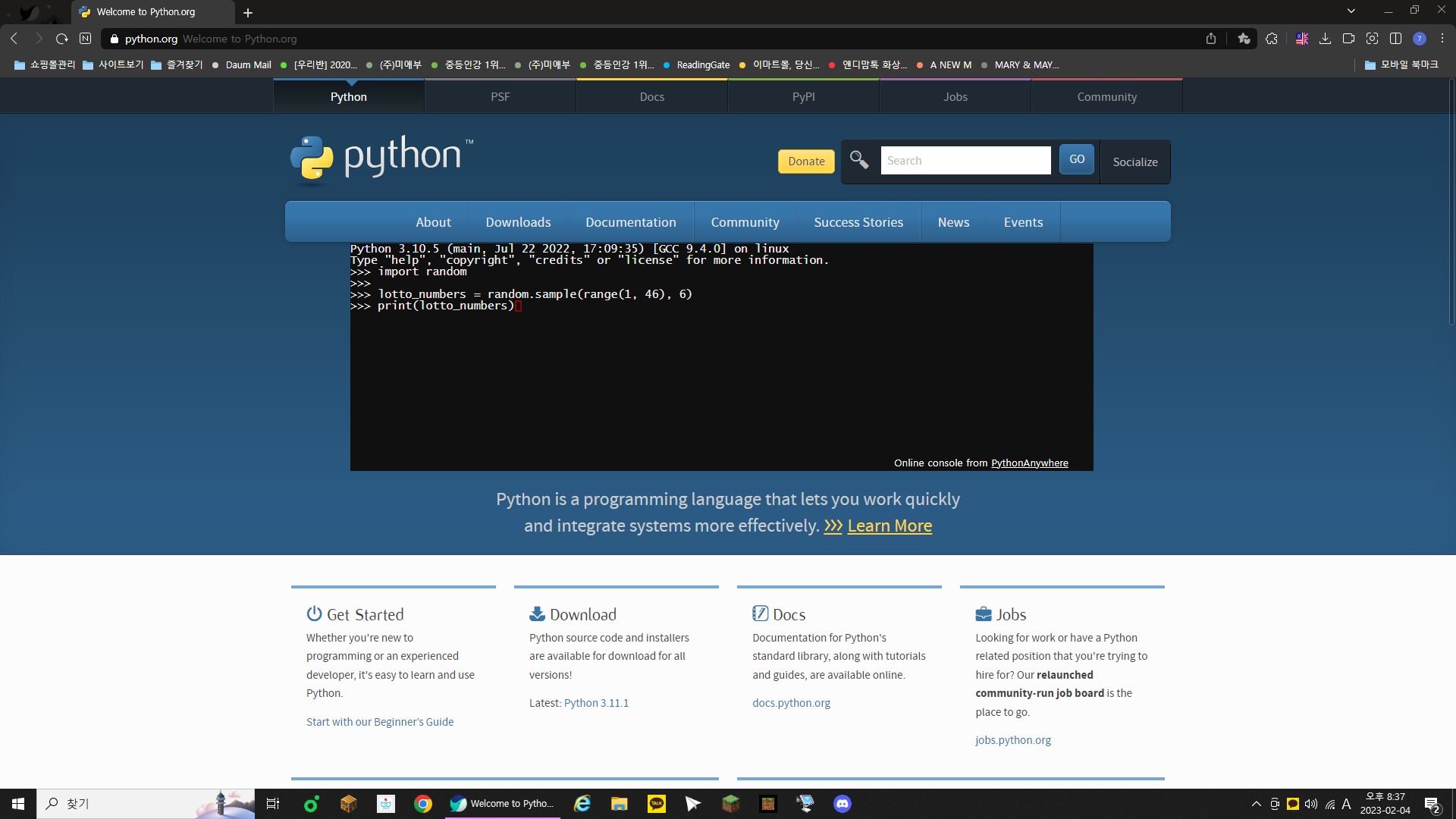Show hidden system tray icons
The width and height of the screenshot is (1456, 819).
(1257, 804)
